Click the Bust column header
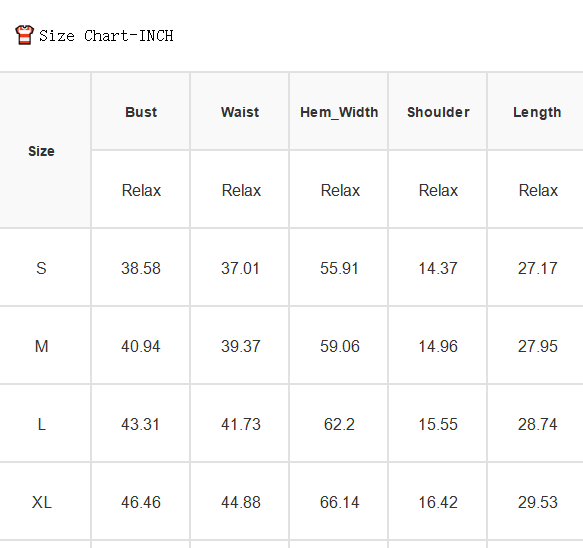The height and width of the screenshot is (548, 583). point(141,112)
